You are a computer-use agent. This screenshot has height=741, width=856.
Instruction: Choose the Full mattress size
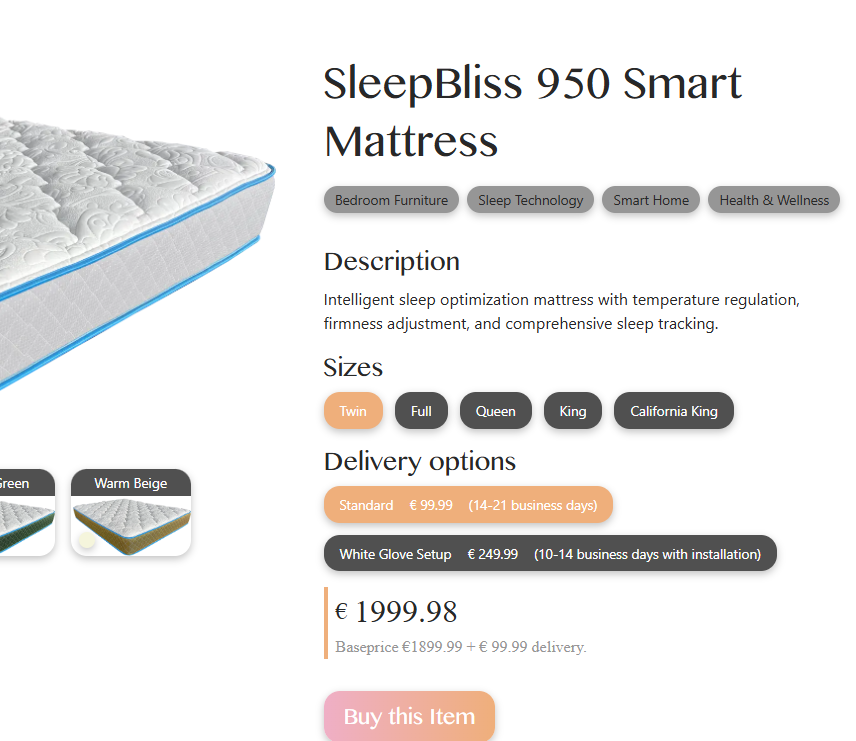[x=421, y=411]
